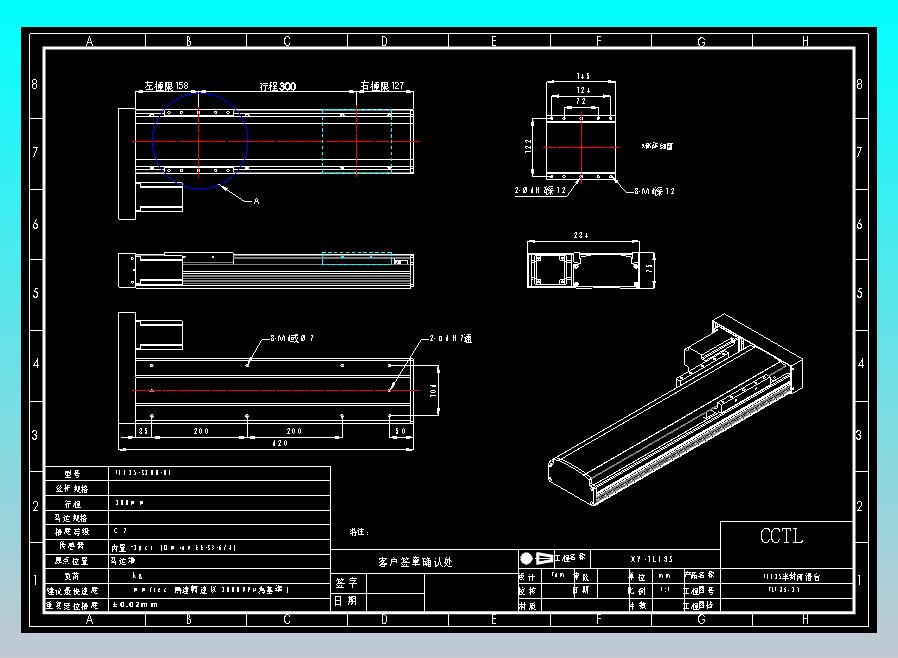Click the 145 width dimension on slider view

click(x=583, y=76)
